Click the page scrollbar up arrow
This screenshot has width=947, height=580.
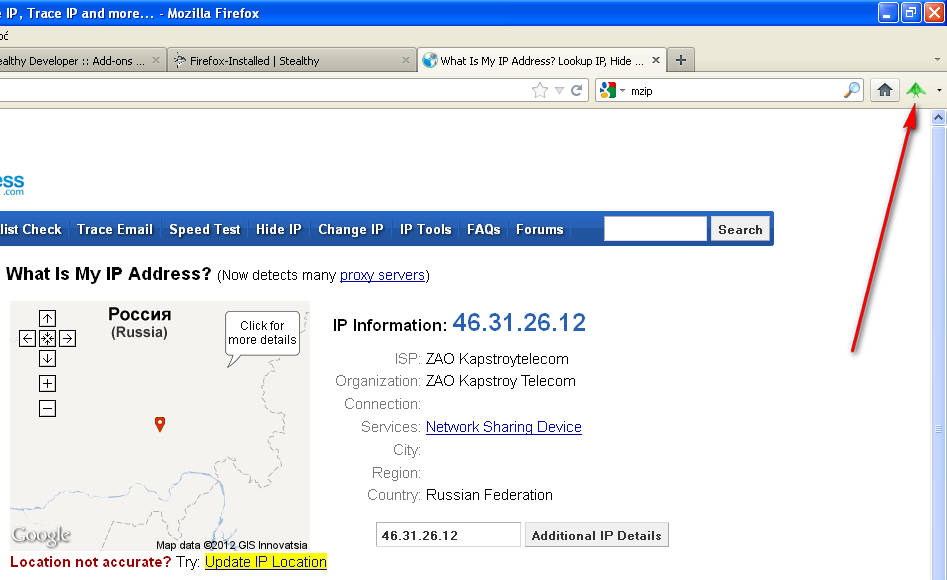[938, 118]
